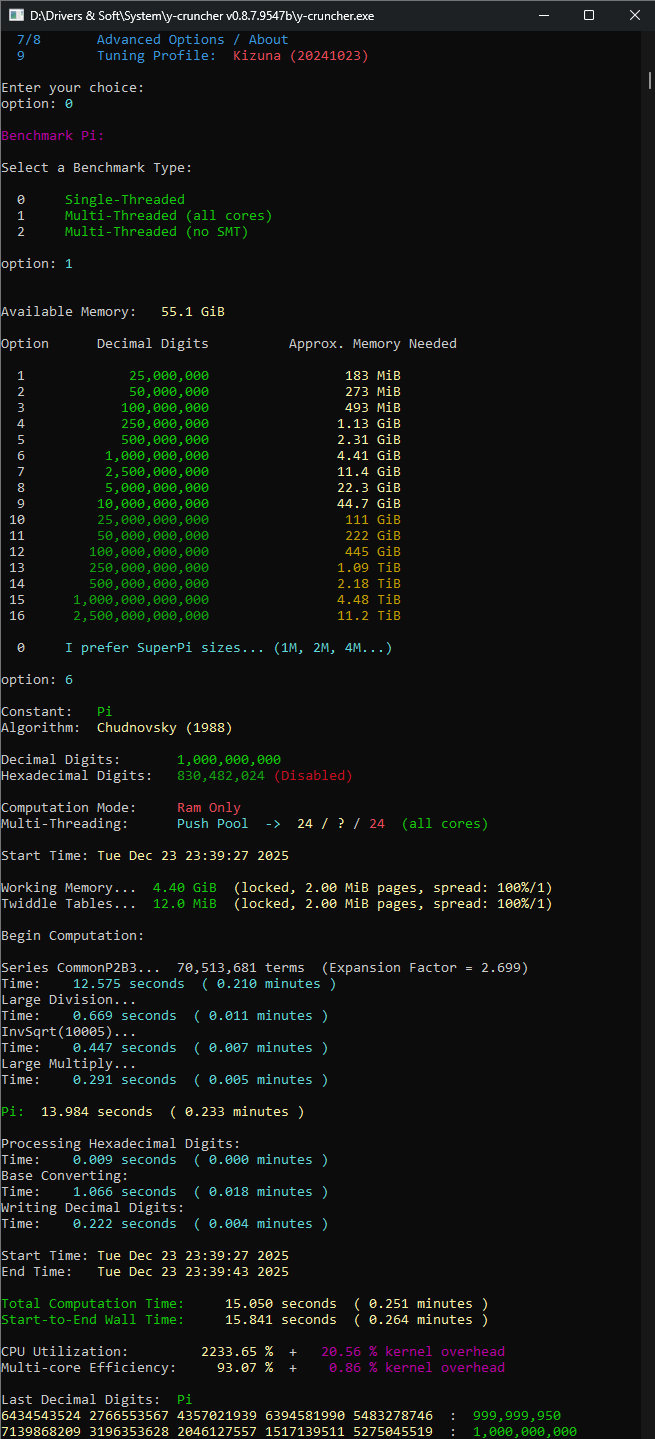Click the '11.2 TiB' memory value
The image size is (655, 1439).
click(x=368, y=616)
